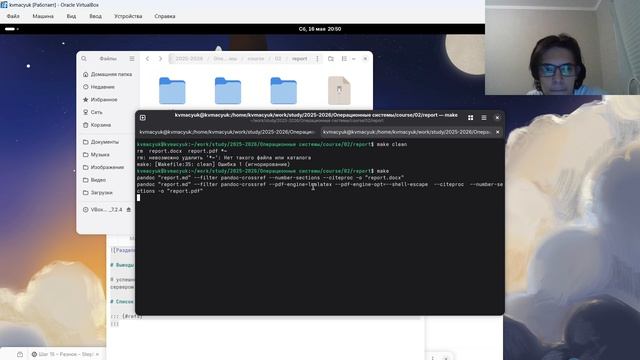Click the 02 path segment
Screen dimensions: 640x360
[278, 59]
